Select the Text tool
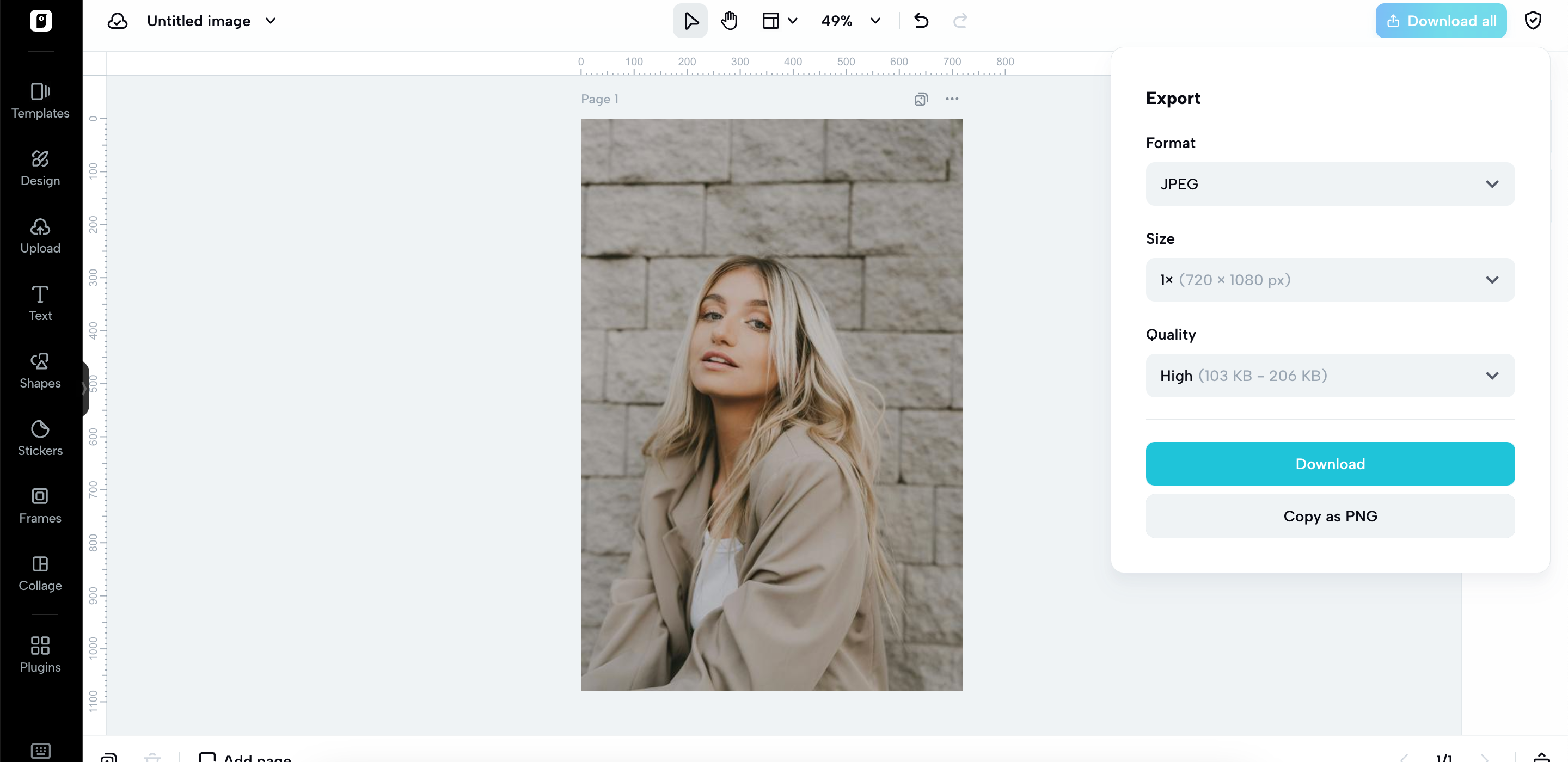The width and height of the screenshot is (1568, 762). point(40,304)
